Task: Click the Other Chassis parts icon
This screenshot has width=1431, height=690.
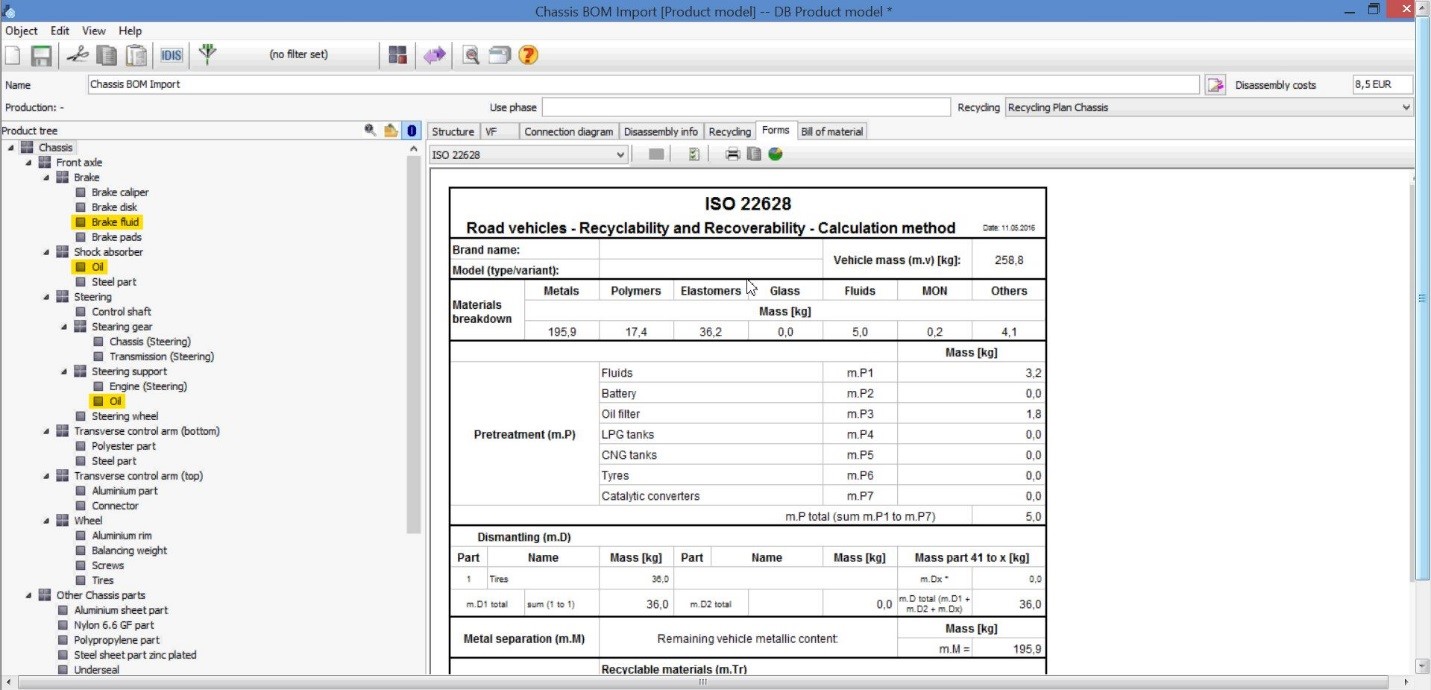Action: (44, 595)
